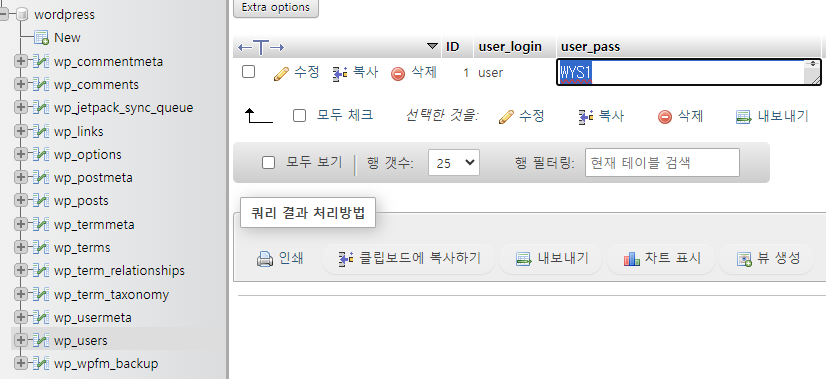This screenshot has width=826, height=379.
Task: Click the New table icon under wordpress
Action: pos(41,38)
